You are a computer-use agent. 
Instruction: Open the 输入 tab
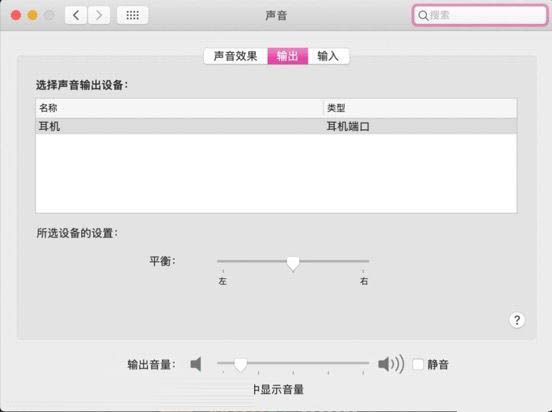point(328,56)
